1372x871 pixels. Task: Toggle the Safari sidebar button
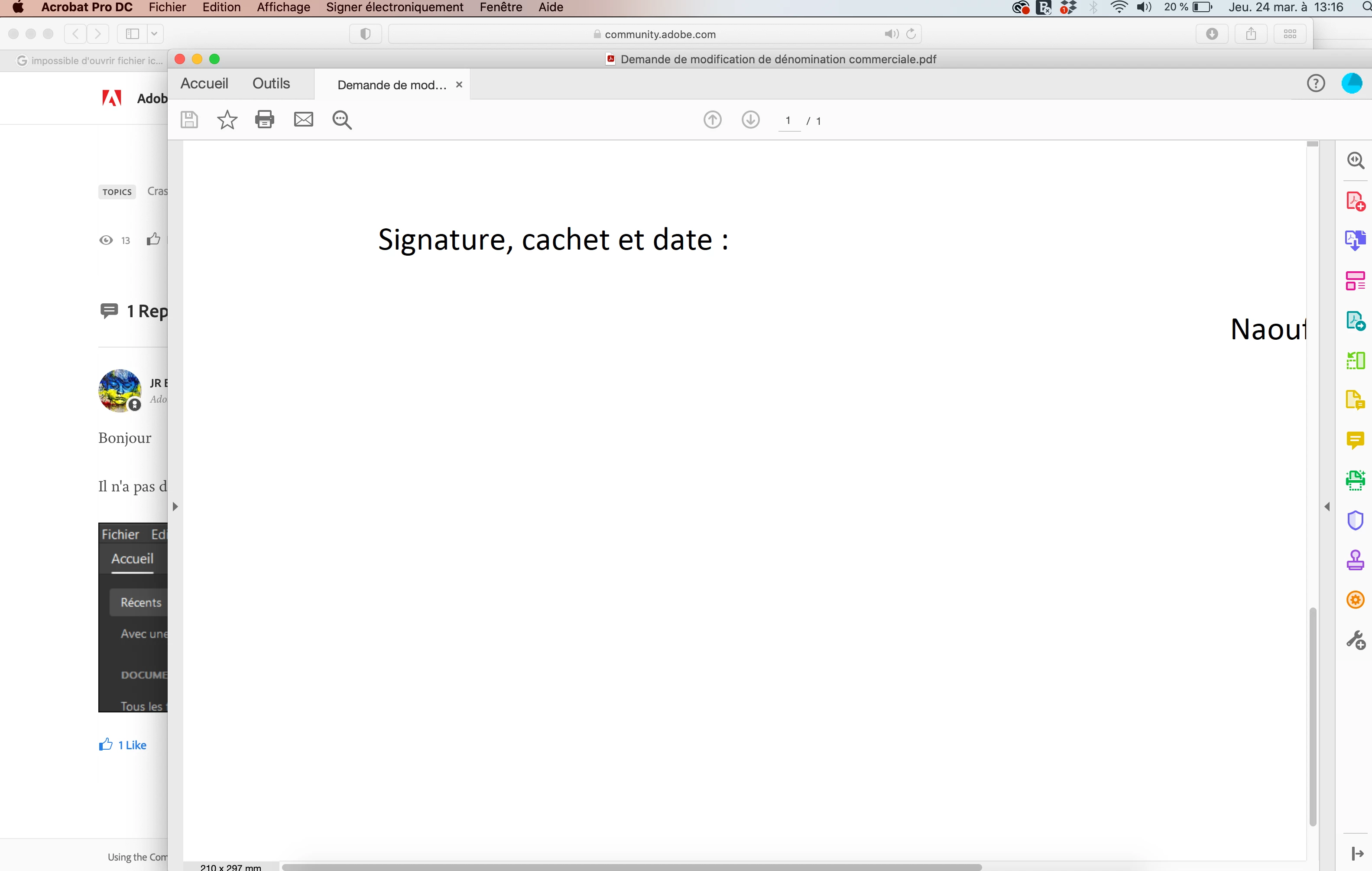pos(132,34)
